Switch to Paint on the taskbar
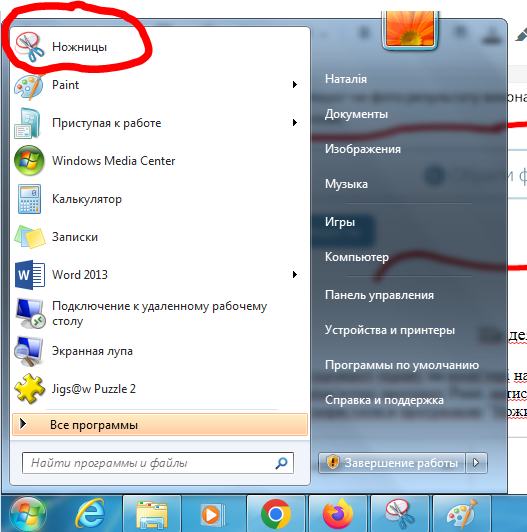527x532 pixels. 462,514
